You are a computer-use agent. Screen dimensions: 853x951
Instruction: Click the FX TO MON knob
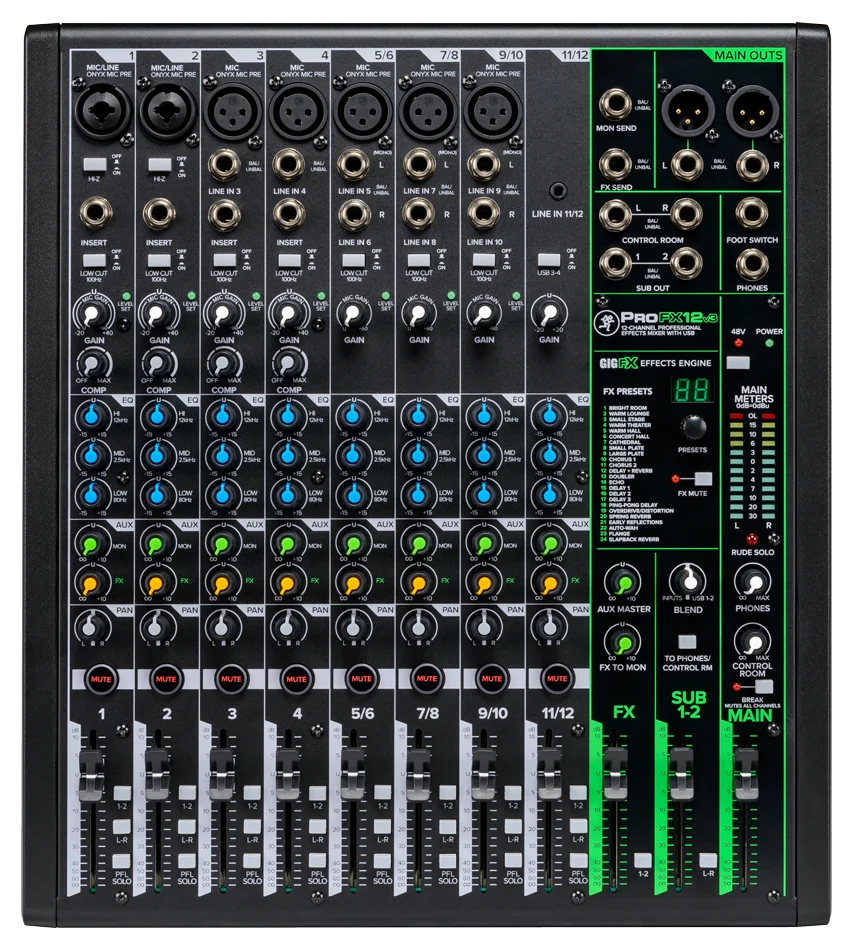click(x=623, y=643)
